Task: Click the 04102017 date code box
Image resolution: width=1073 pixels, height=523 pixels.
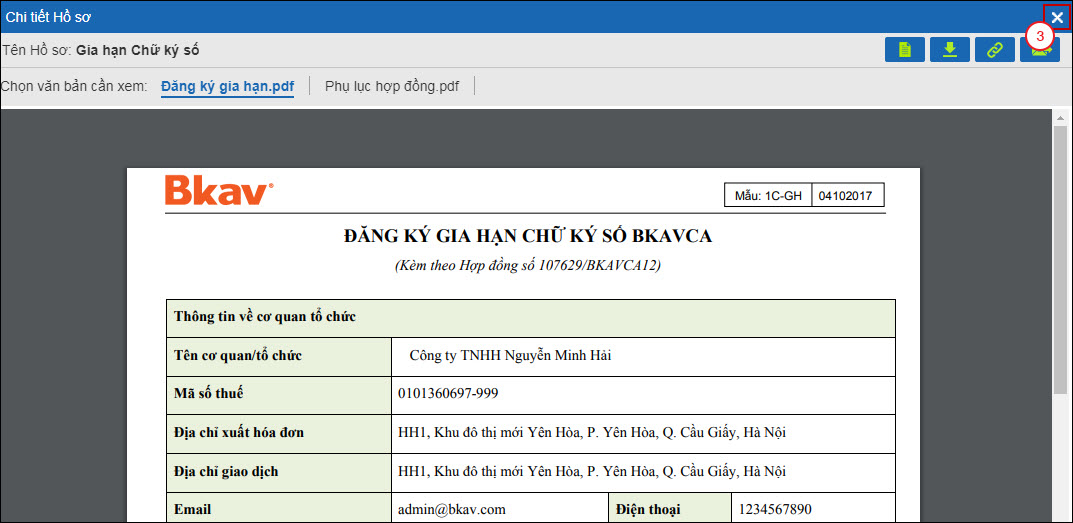Action: pos(847,195)
